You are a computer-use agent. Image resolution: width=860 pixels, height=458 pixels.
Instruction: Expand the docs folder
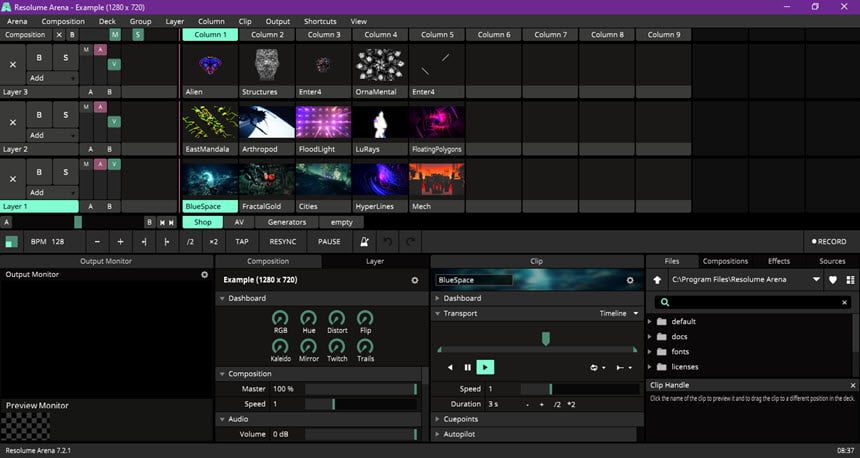click(x=650, y=337)
